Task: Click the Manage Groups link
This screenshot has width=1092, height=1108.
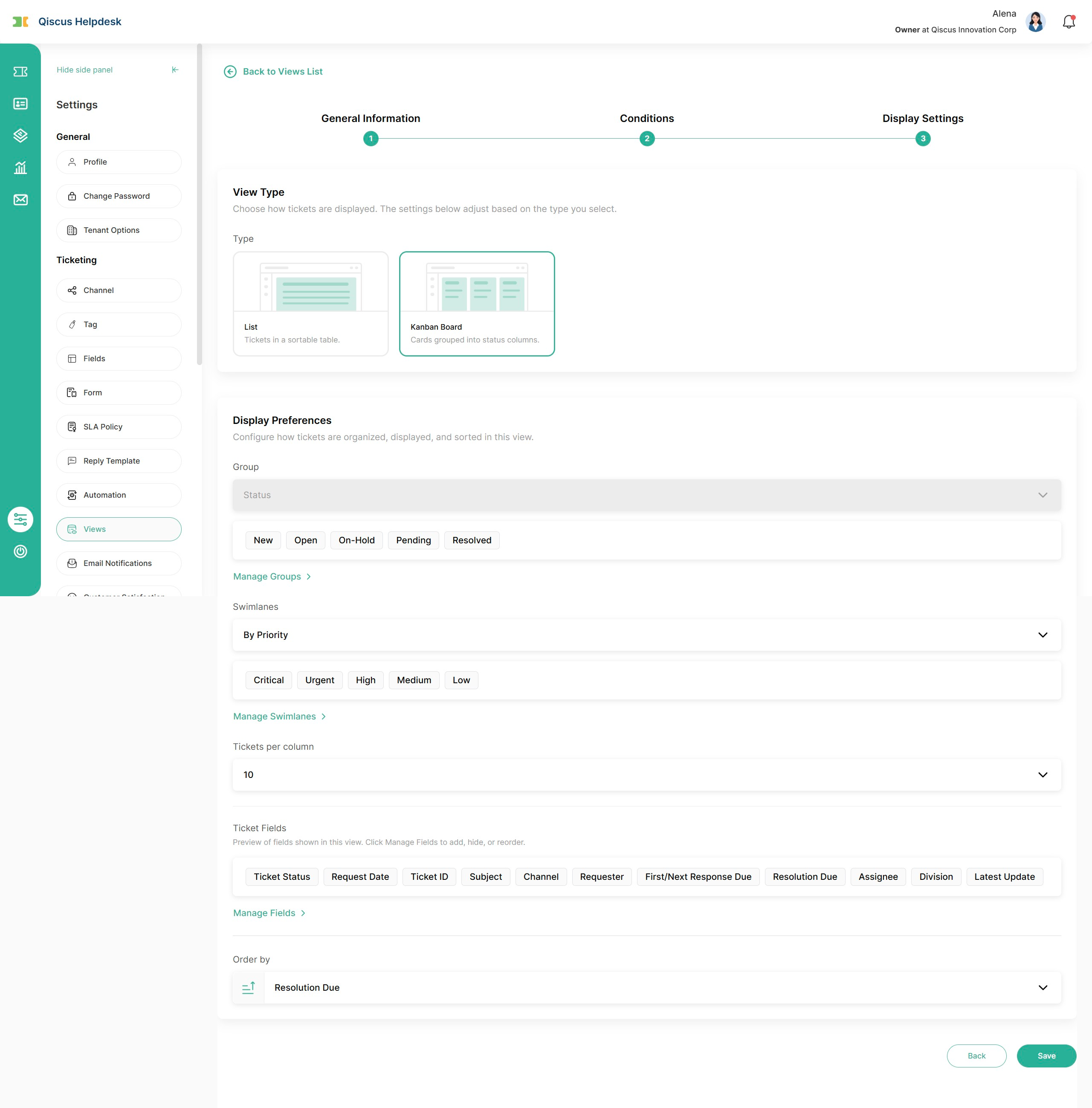Action: pyautogui.click(x=272, y=577)
